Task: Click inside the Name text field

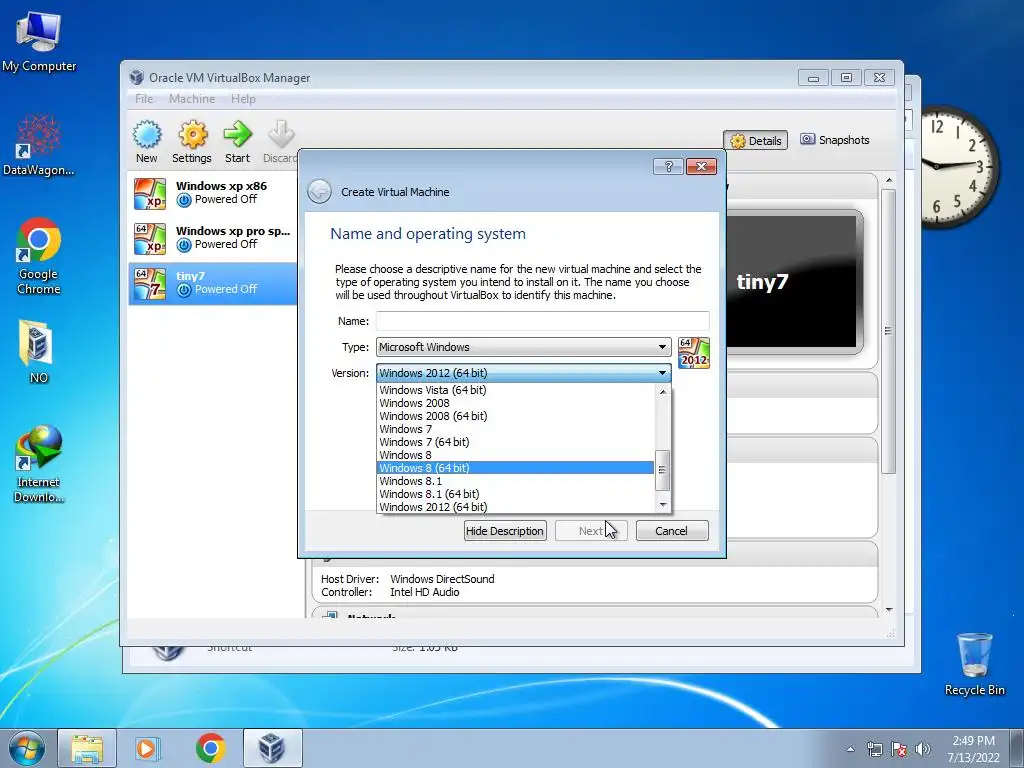Action: tap(543, 321)
